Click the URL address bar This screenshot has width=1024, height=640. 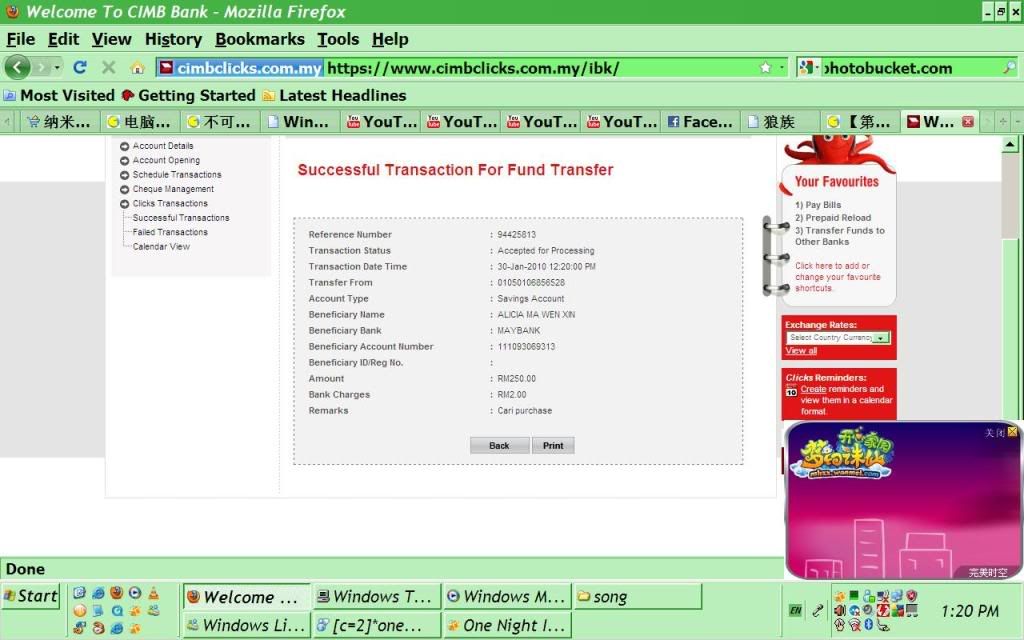tap(540, 68)
